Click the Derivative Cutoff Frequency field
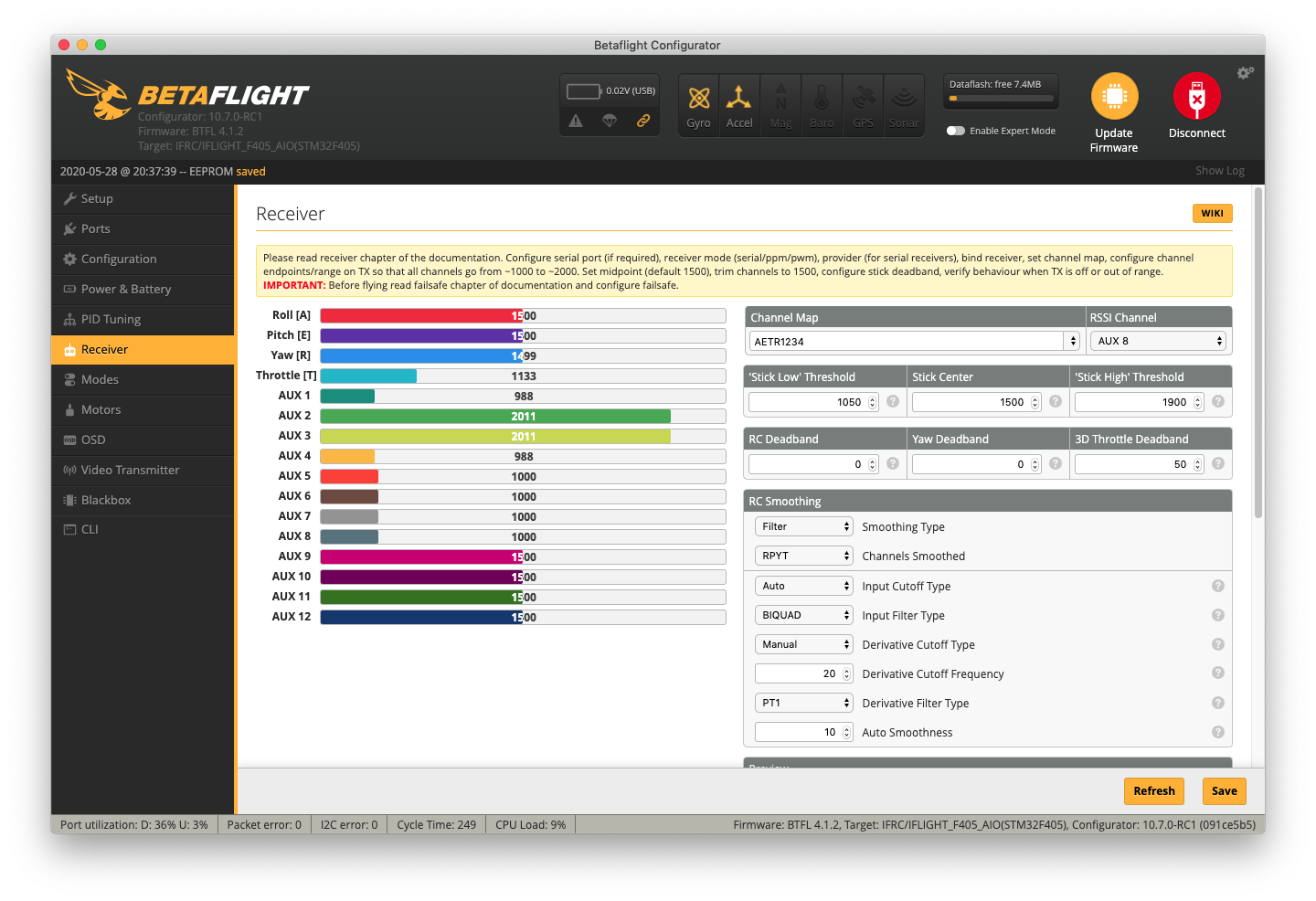 (804, 673)
